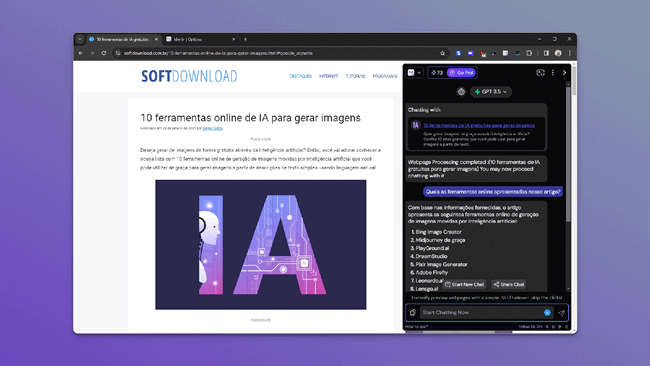Click the screenshot capture icon in chat panel
Viewport: 650px width, 366px height.
[540, 73]
